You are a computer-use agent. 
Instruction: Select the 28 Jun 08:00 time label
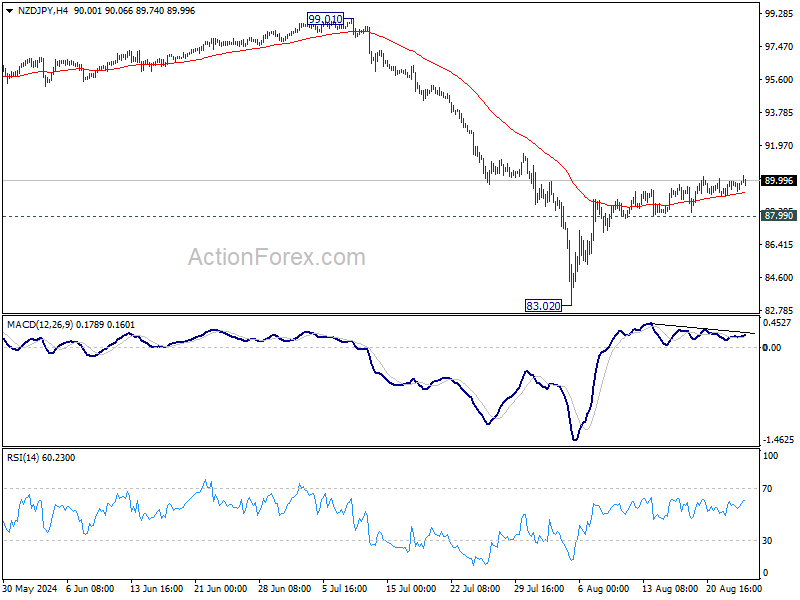tap(285, 589)
